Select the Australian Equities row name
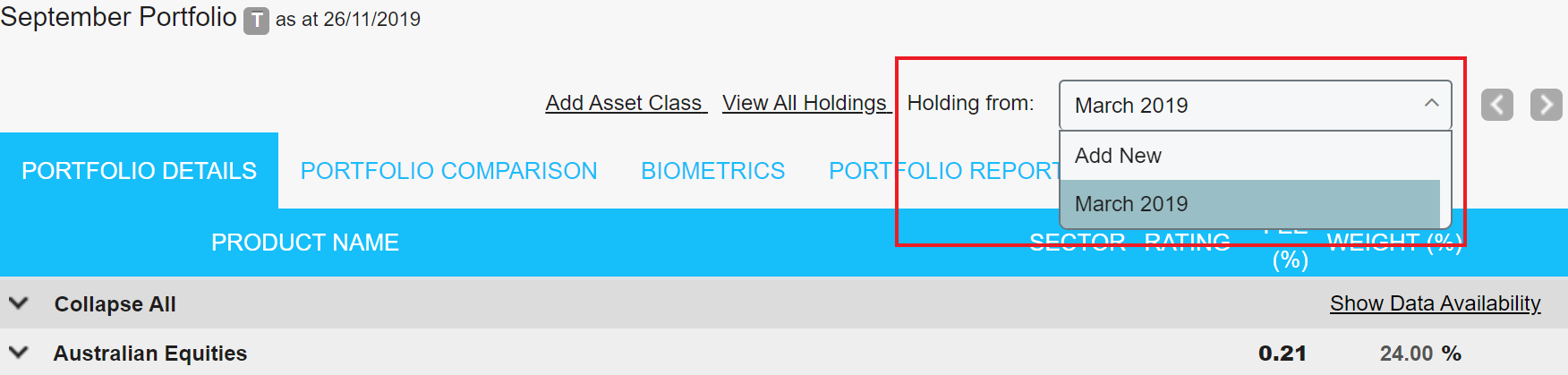This screenshot has width=1568, height=375. click(149, 354)
